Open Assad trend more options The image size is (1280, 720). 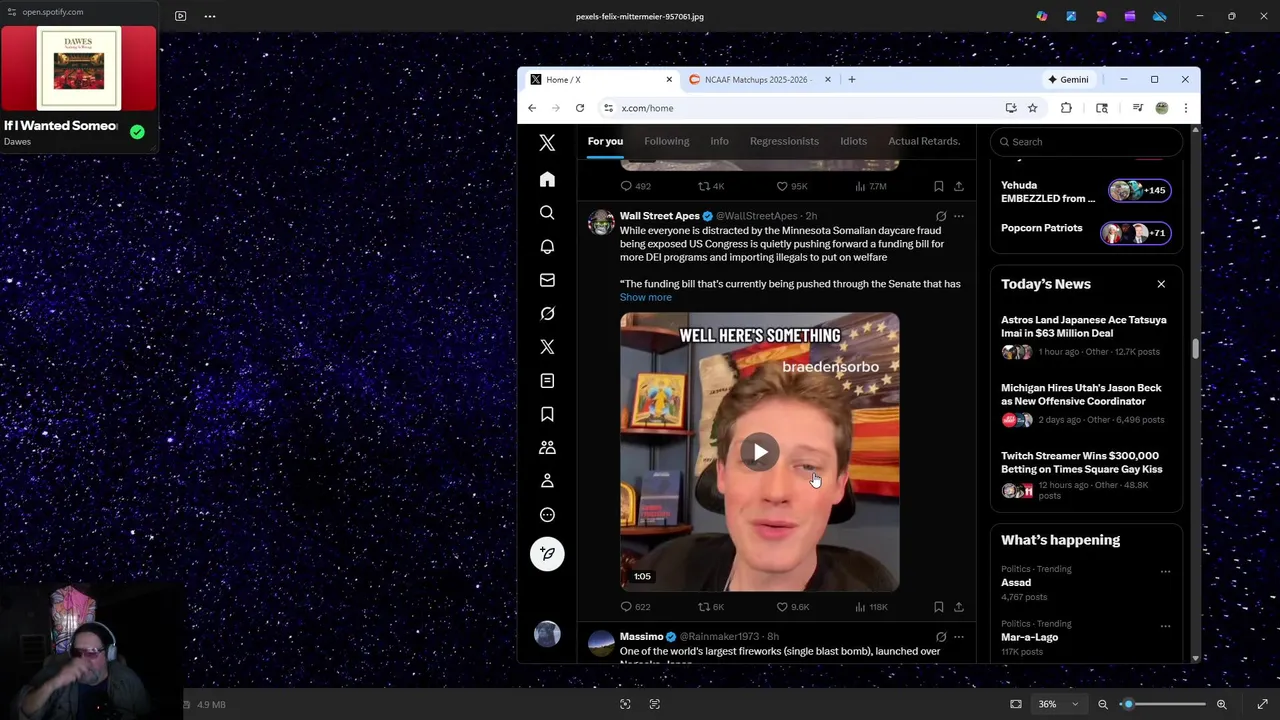coord(1165,572)
